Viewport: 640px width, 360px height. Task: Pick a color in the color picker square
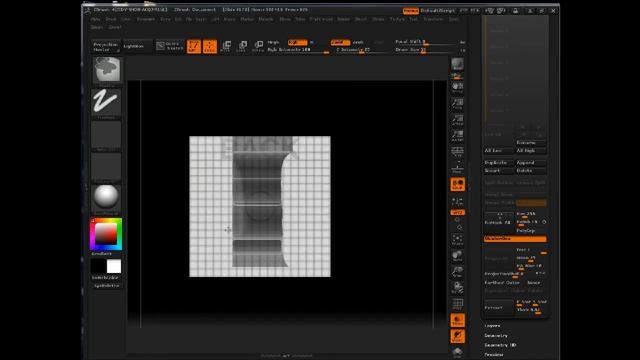pos(106,234)
